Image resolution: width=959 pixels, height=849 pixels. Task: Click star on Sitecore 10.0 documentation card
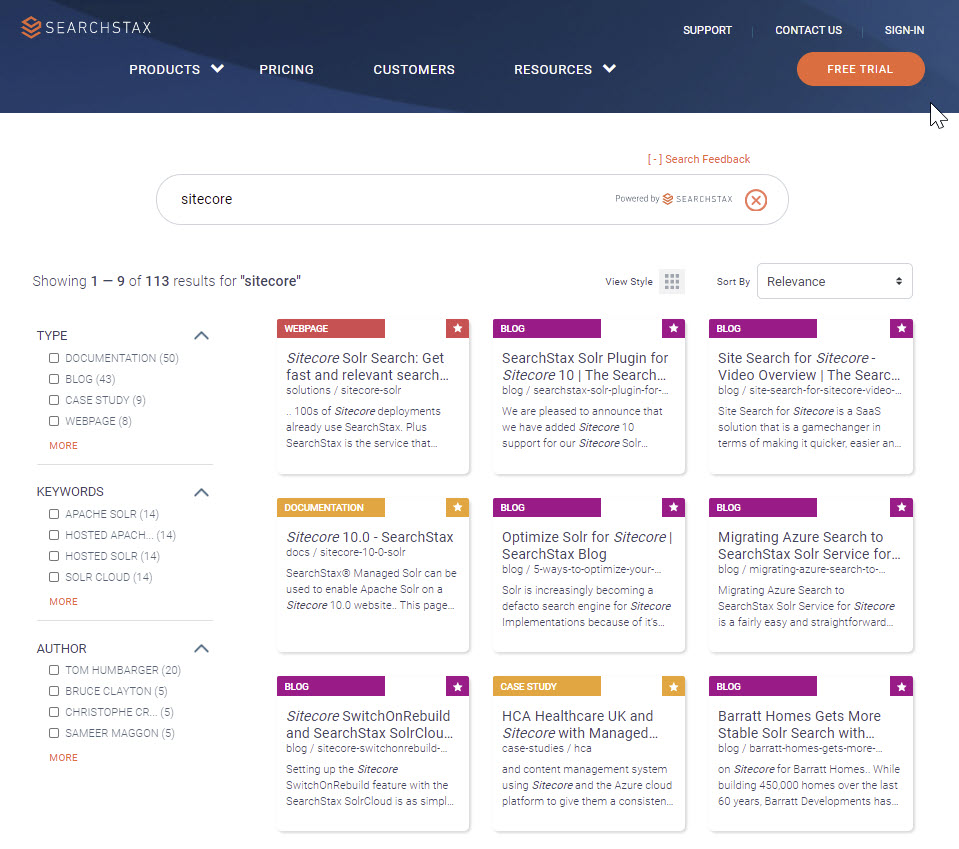(x=457, y=508)
